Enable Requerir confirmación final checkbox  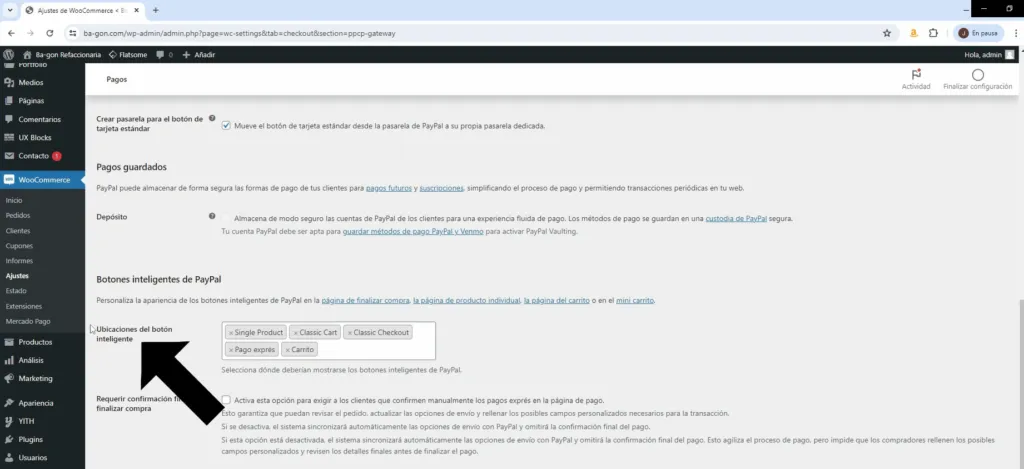(226, 400)
